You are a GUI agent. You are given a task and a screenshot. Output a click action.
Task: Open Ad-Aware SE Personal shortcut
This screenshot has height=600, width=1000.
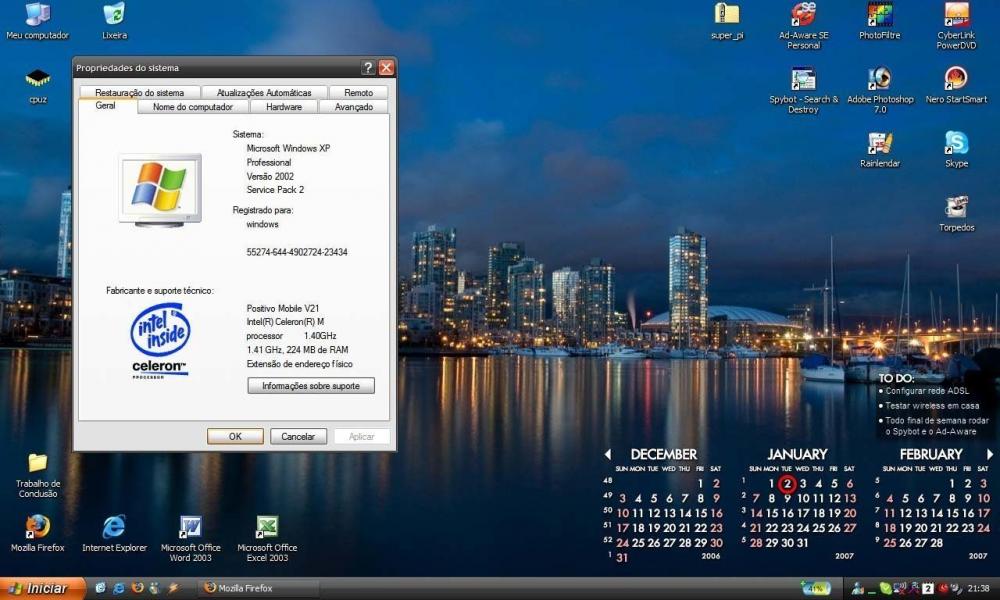[x=803, y=15]
